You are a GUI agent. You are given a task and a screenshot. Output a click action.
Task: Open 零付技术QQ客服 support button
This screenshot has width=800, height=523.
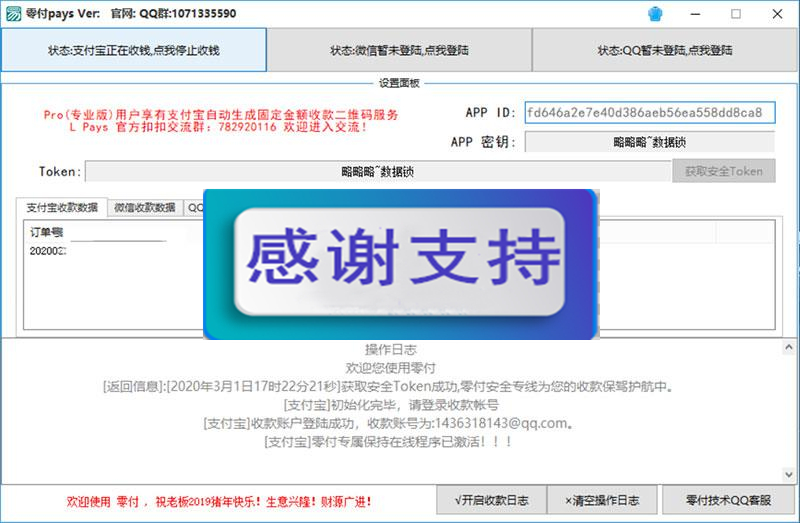[x=728, y=500]
